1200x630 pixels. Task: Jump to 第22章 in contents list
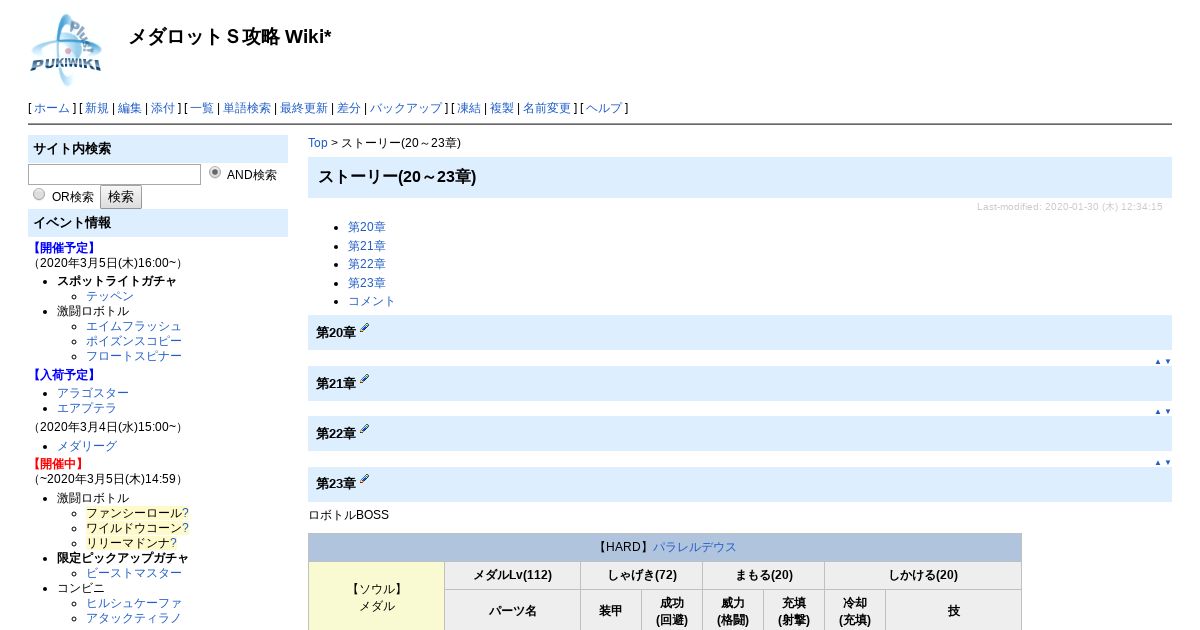click(x=367, y=264)
